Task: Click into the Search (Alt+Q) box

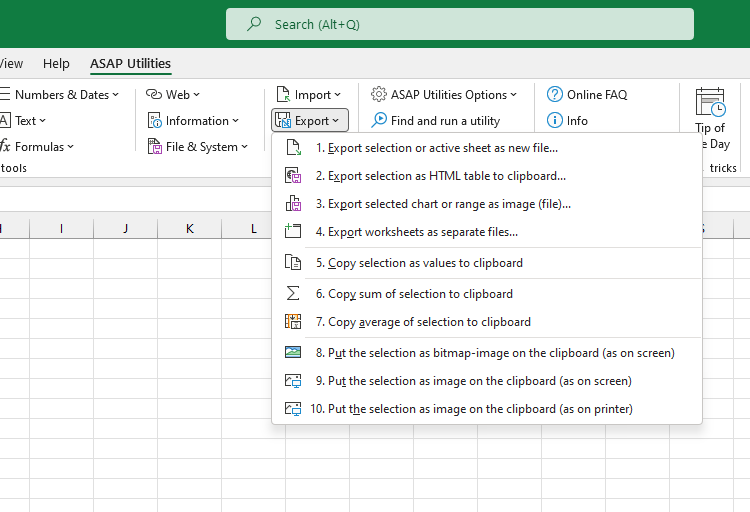Action: (460, 24)
